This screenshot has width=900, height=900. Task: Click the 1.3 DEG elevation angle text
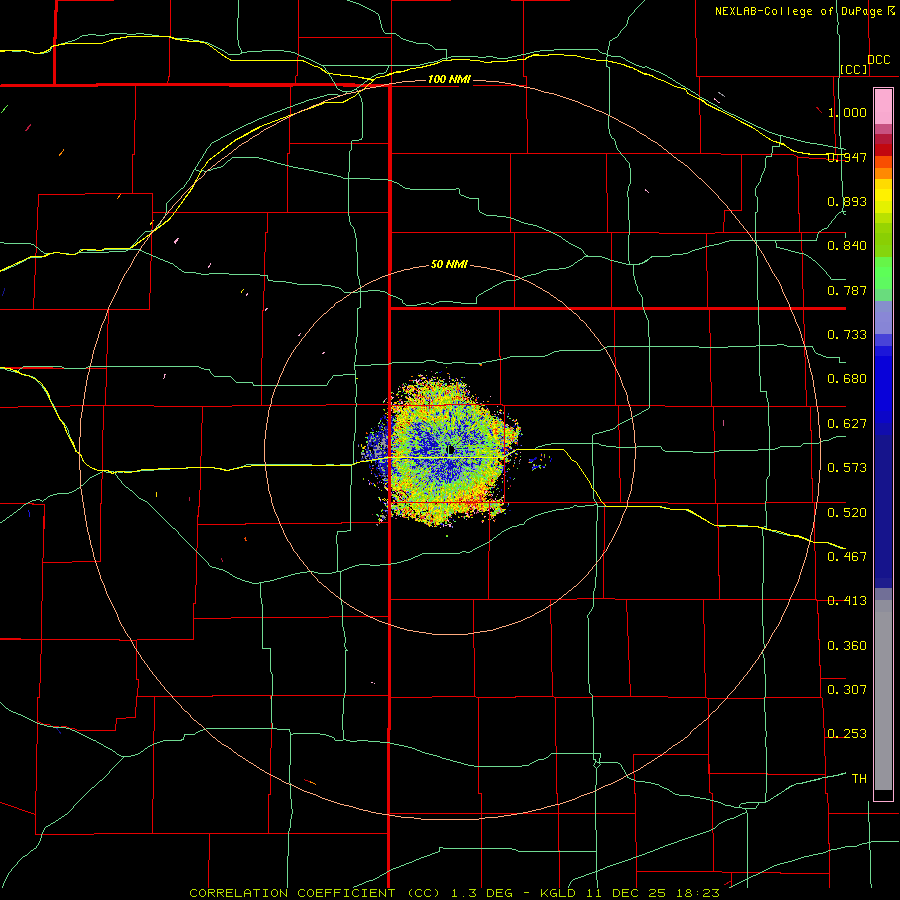(x=483, y=893)
